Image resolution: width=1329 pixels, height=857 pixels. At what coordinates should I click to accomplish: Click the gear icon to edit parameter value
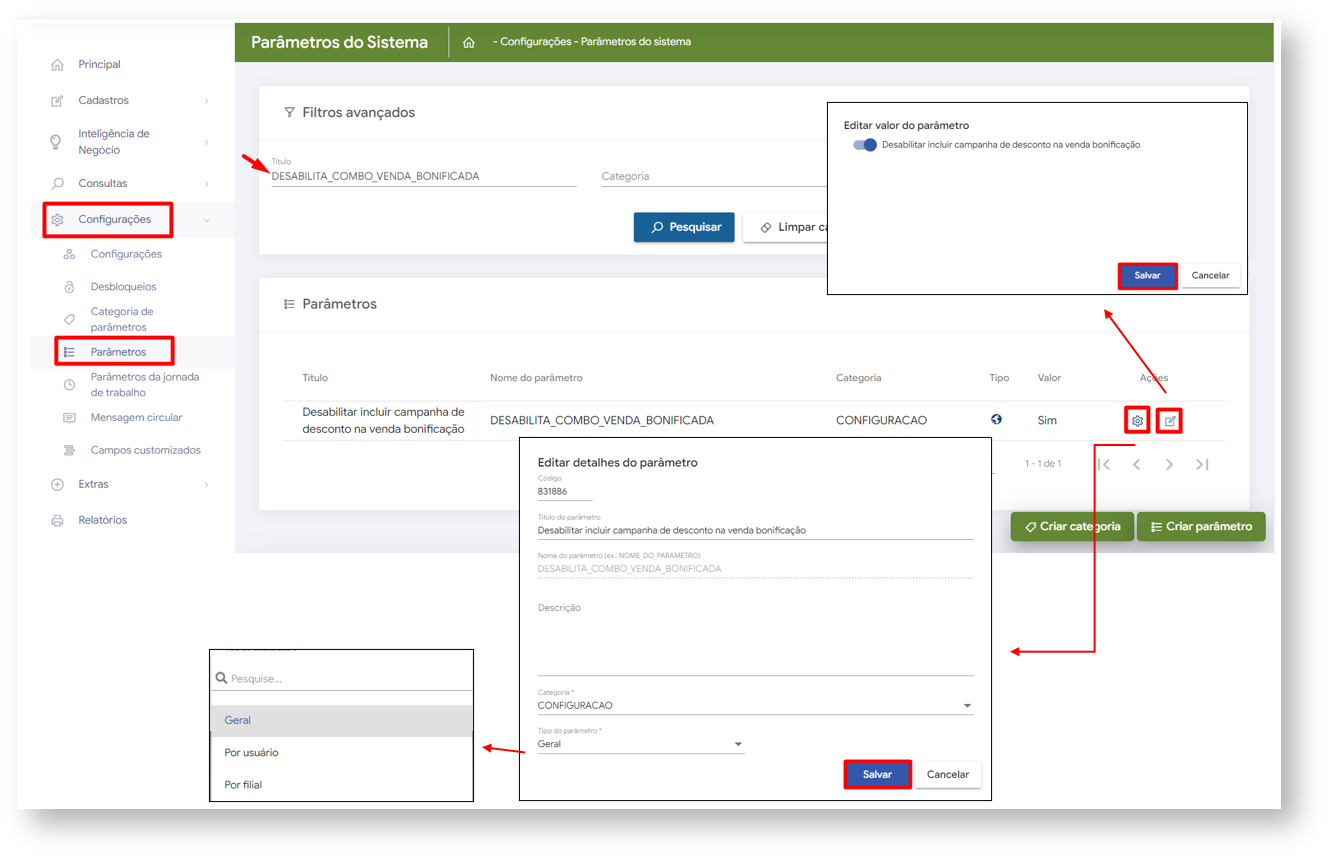point(1137,421)
